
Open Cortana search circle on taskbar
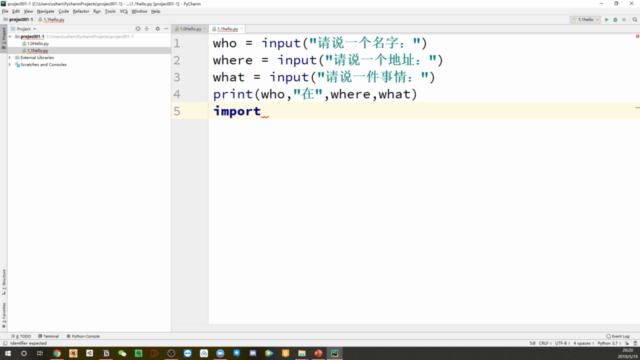(x=24, y=353)
